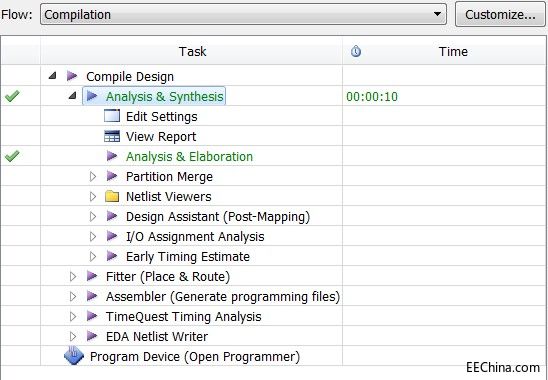Expand the Fitter (Place & Route) node
548x380 pixels.
coord(73,277)
